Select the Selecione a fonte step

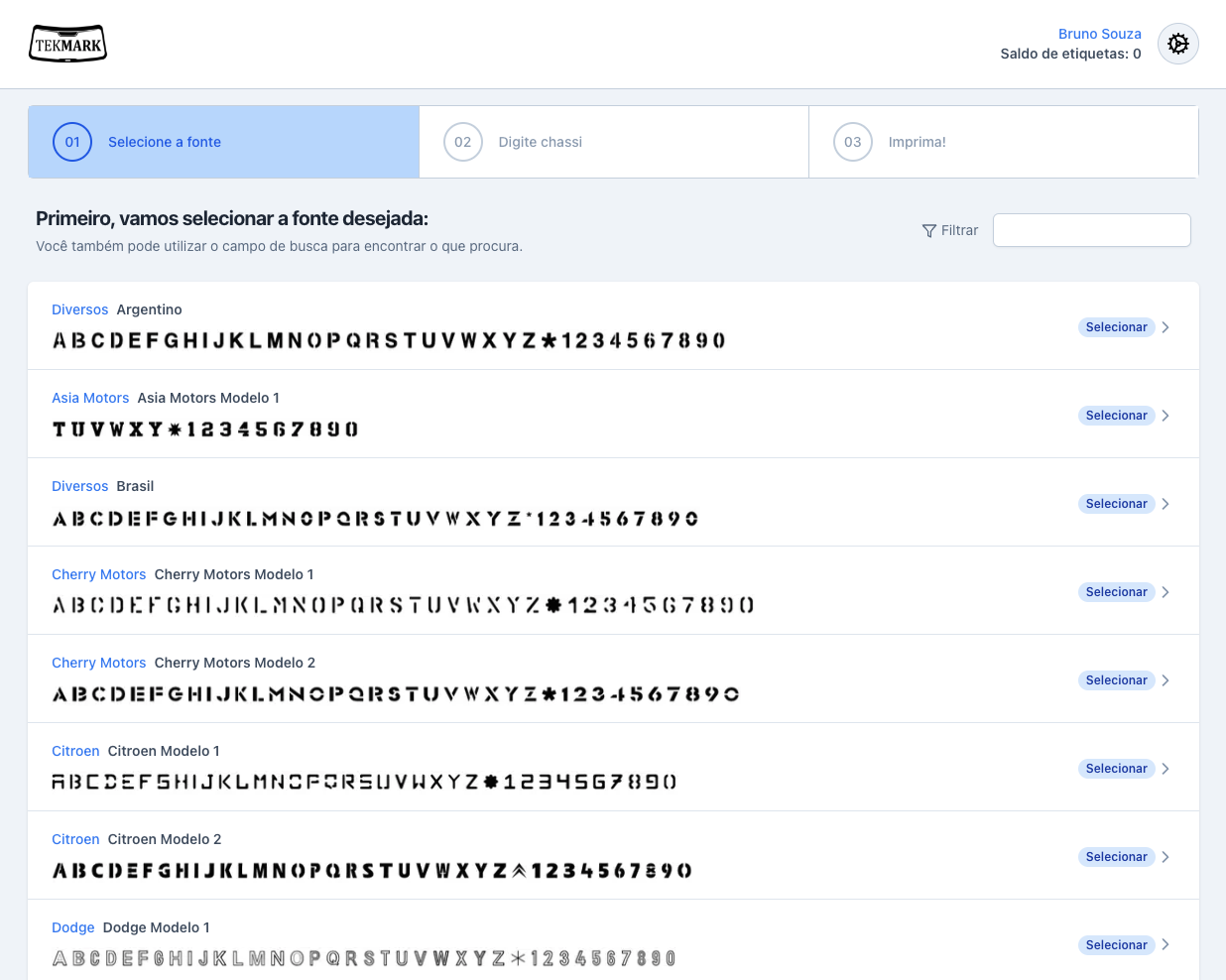[165, 142]
